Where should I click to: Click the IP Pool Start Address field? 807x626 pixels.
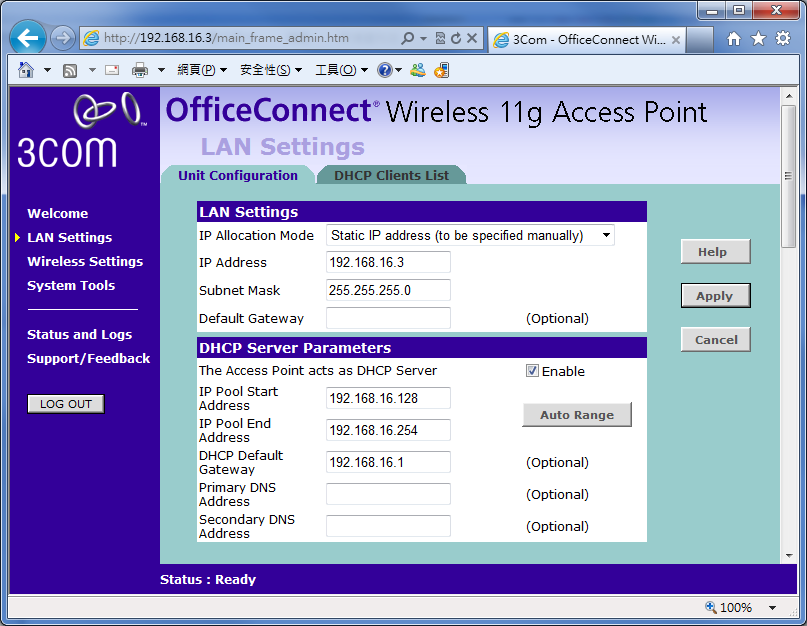pos(388,398)
